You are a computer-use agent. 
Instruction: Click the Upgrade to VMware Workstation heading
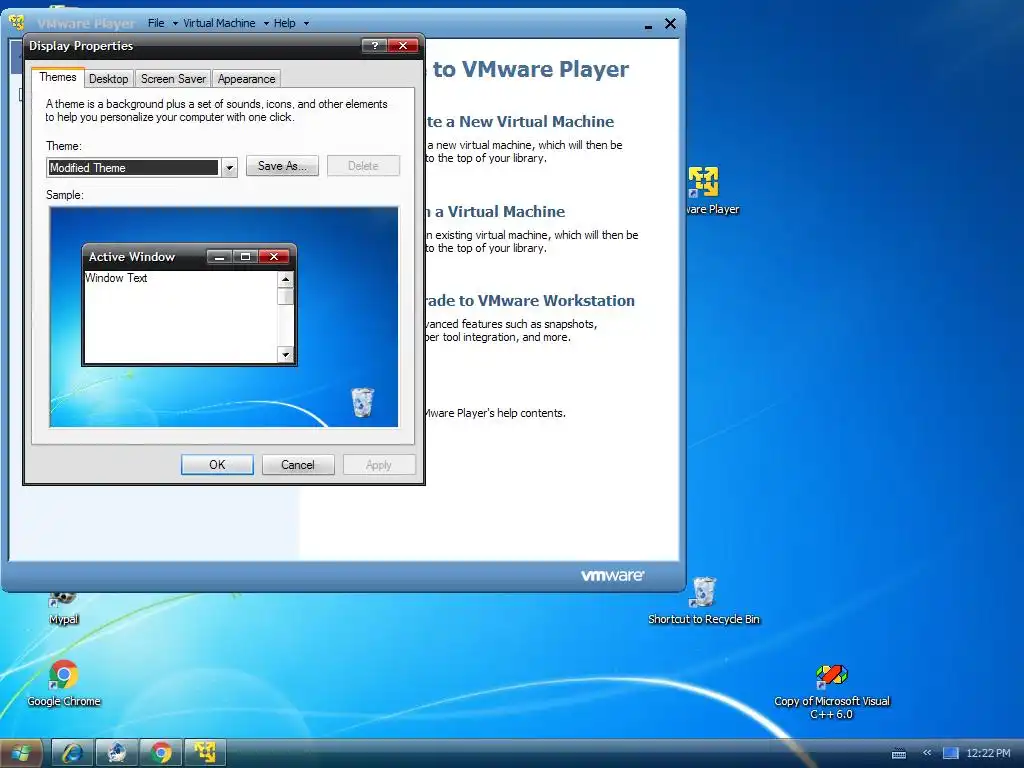[x=530, y=300]
